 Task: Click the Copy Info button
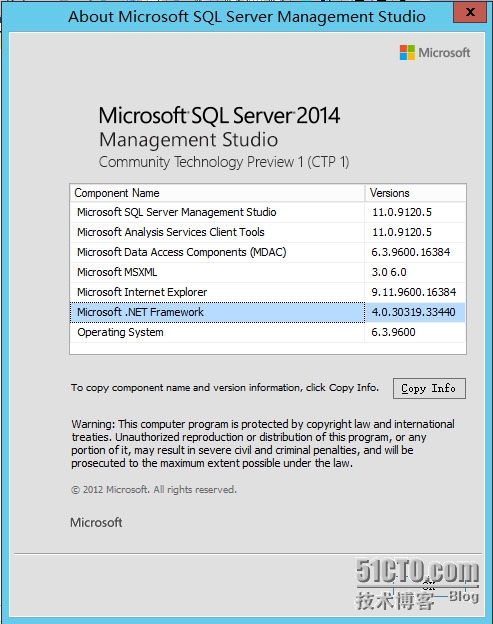[429, 388]
